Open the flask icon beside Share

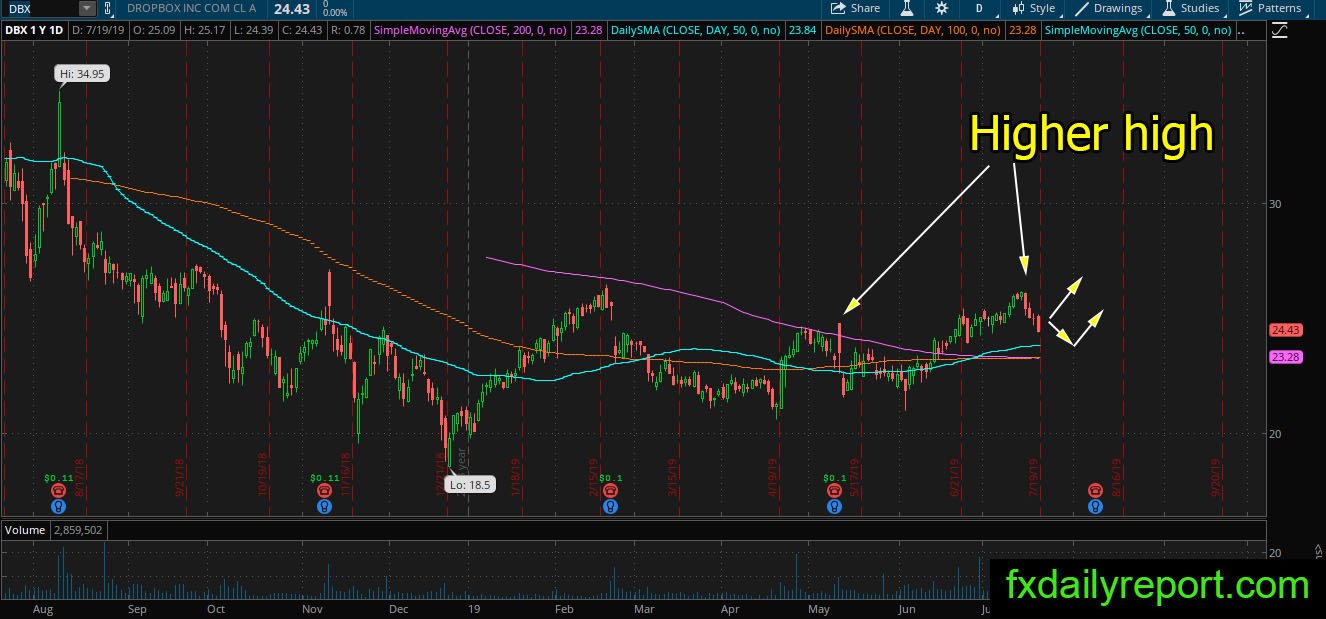[x=907, y=8]
